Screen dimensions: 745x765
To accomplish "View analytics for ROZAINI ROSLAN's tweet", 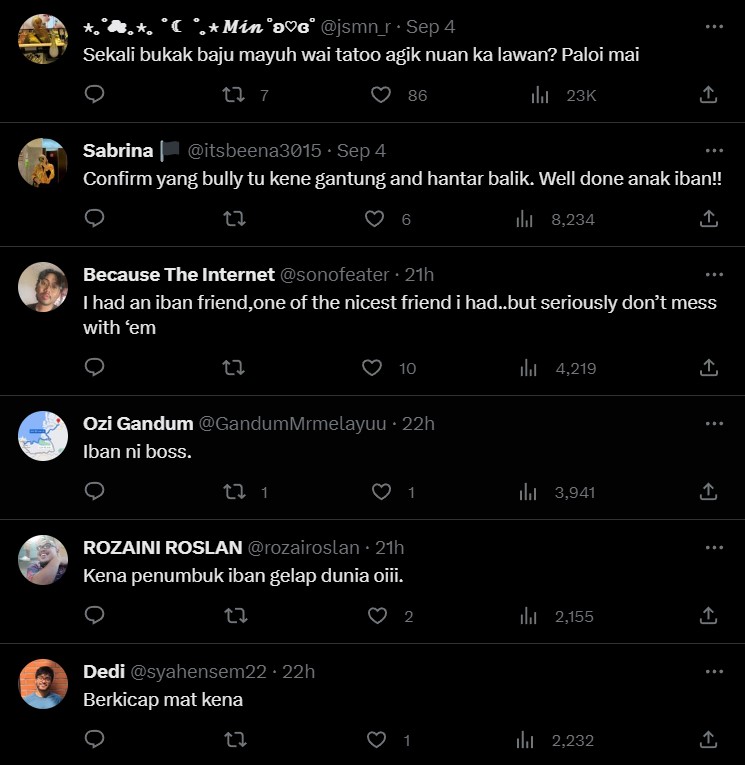I will click(527, 616).
